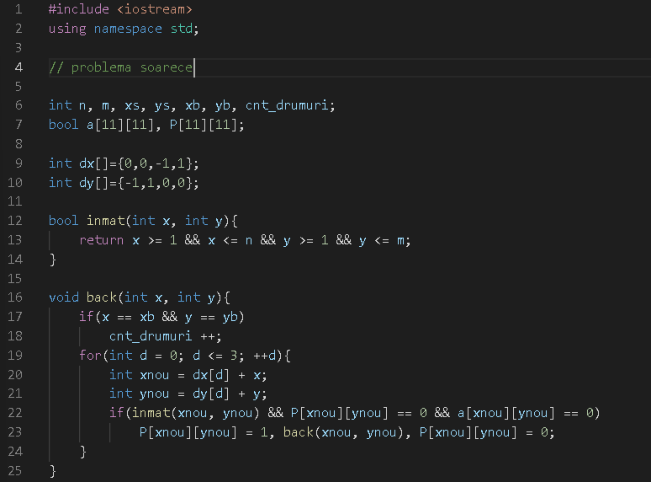Click 'std' in the using namespace line
The image size is (651, 482).
point(183,28)
